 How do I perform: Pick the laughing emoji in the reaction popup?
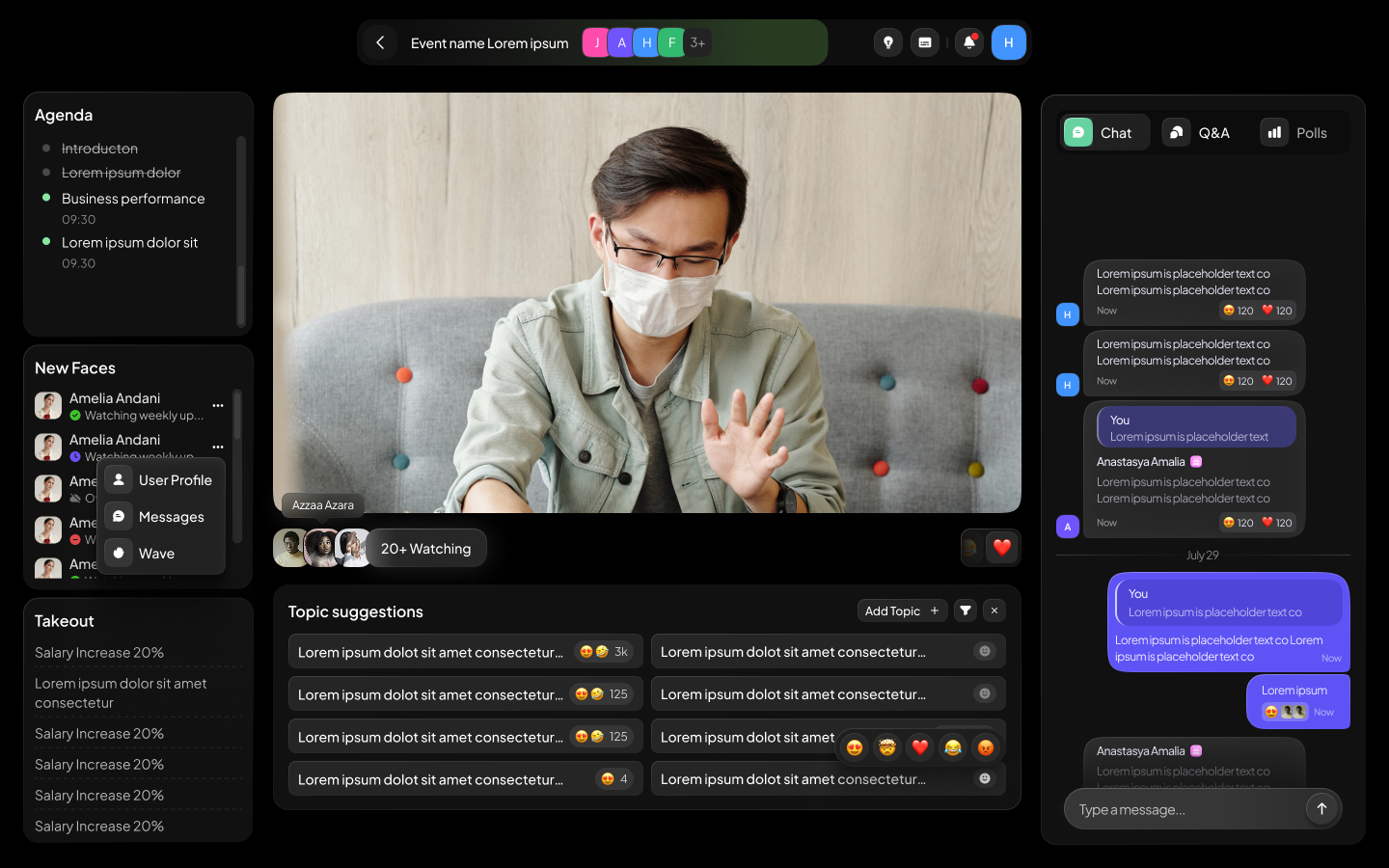953,747
